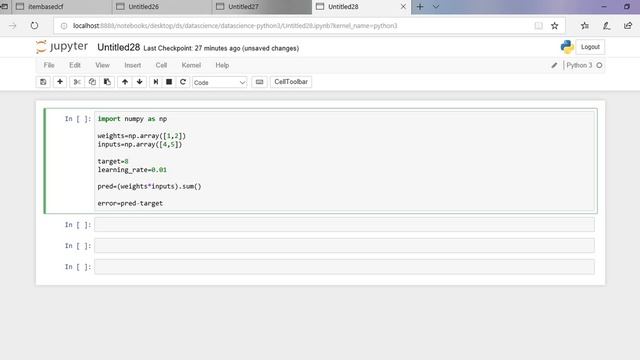Click the Last Checkpoint status text

(221, 48)
